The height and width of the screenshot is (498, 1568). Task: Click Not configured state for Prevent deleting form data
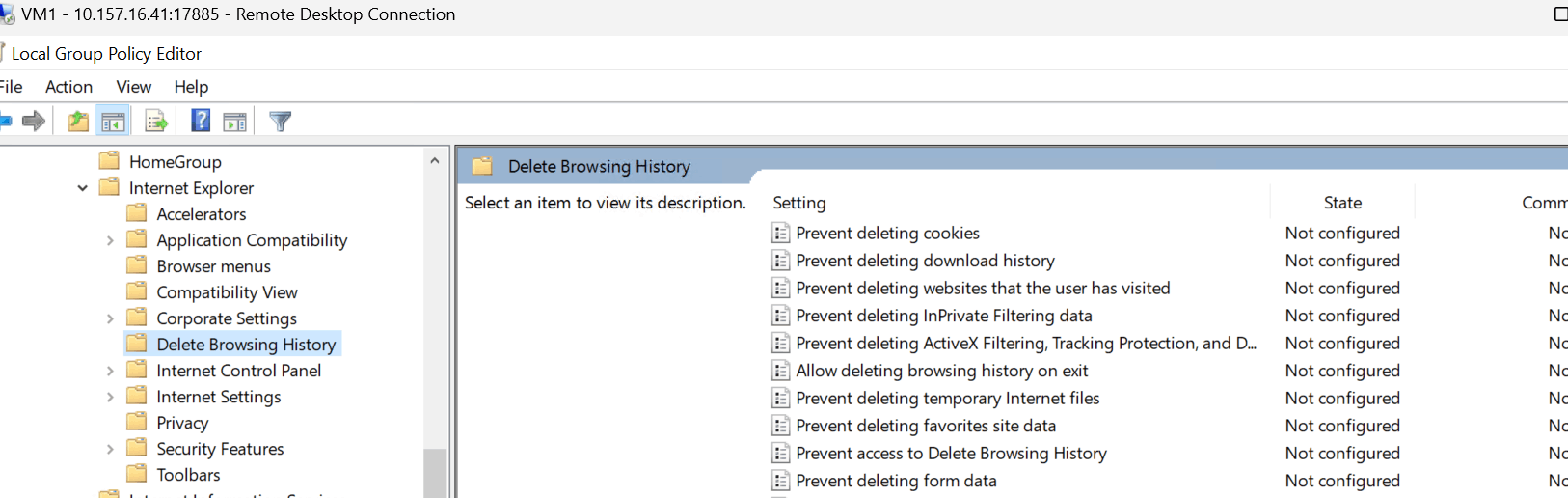(1342, 481)
